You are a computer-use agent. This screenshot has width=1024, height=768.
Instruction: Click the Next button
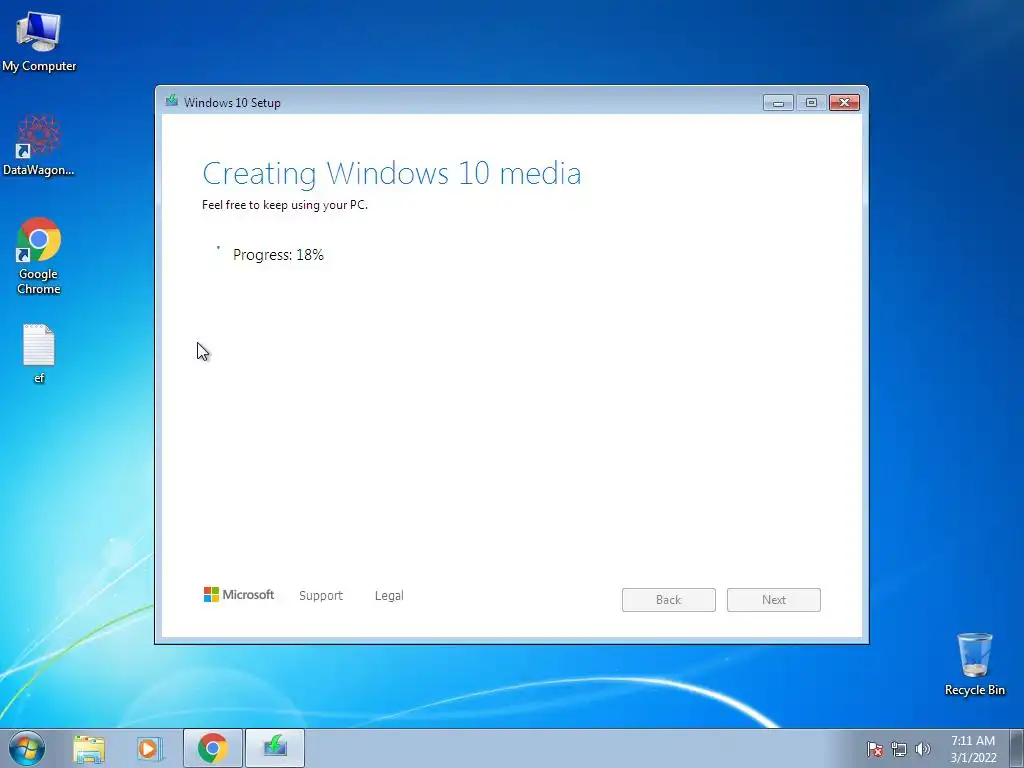pos(774,600)
